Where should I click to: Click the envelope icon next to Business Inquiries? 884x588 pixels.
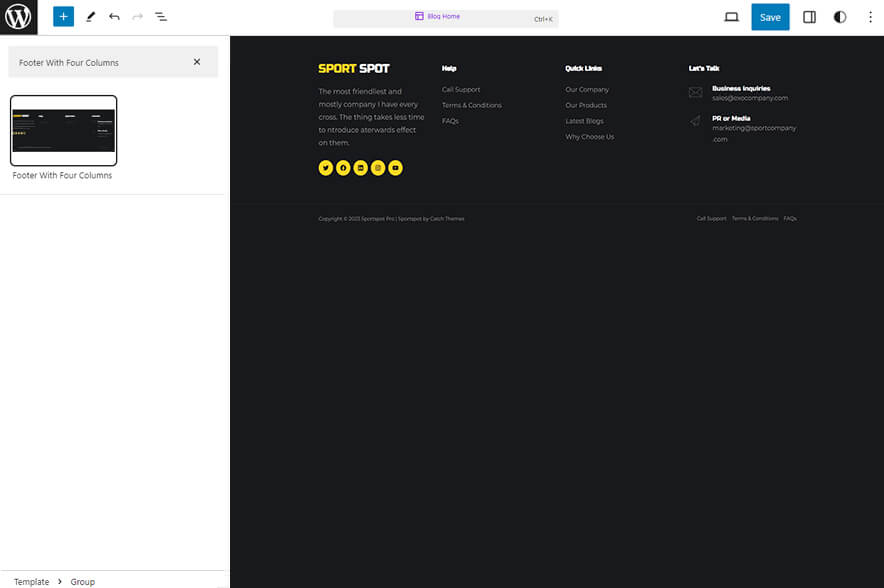(695, 92)
